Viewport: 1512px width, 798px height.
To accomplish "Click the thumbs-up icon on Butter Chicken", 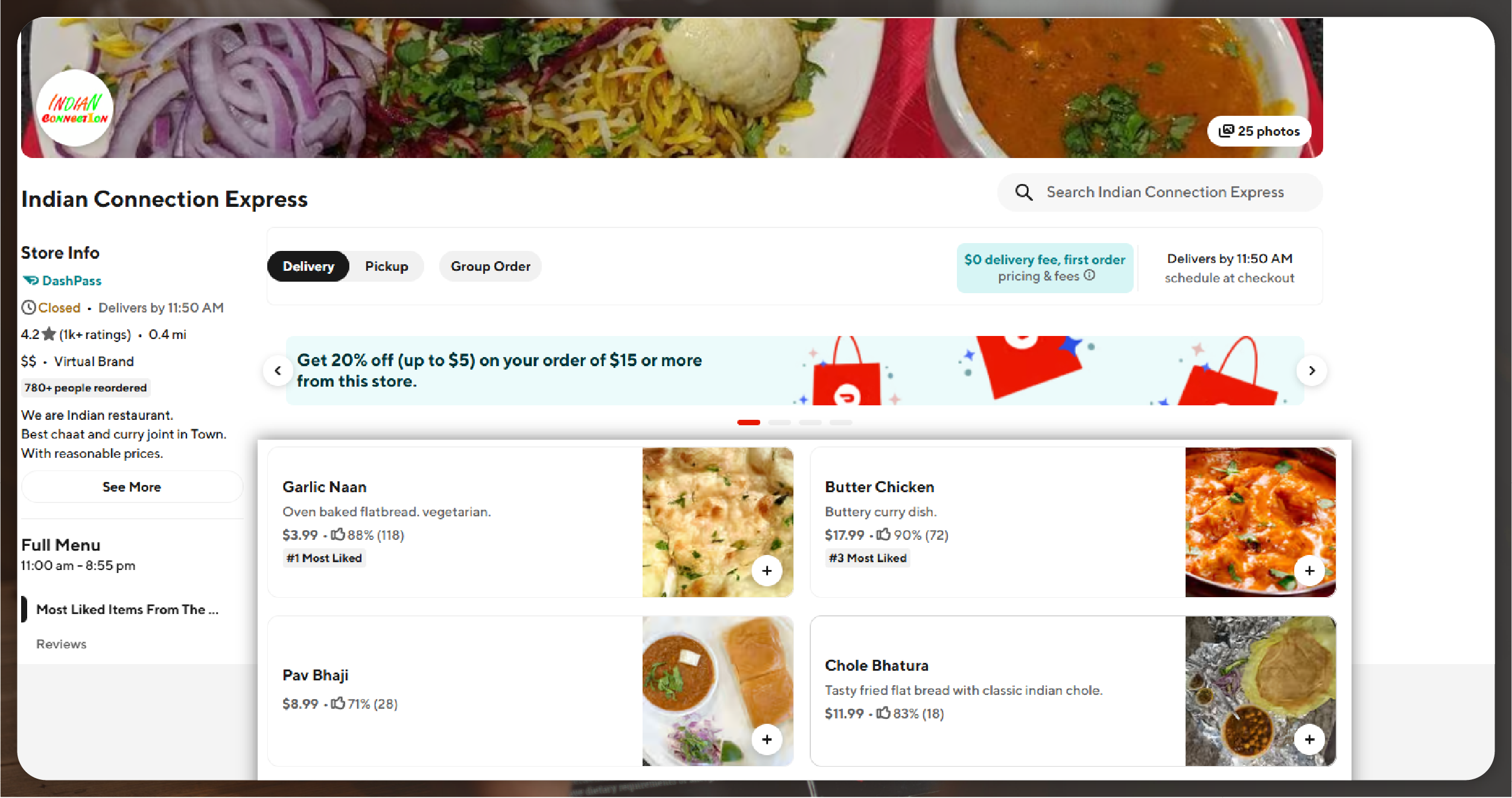I will [x=885, y=535].
